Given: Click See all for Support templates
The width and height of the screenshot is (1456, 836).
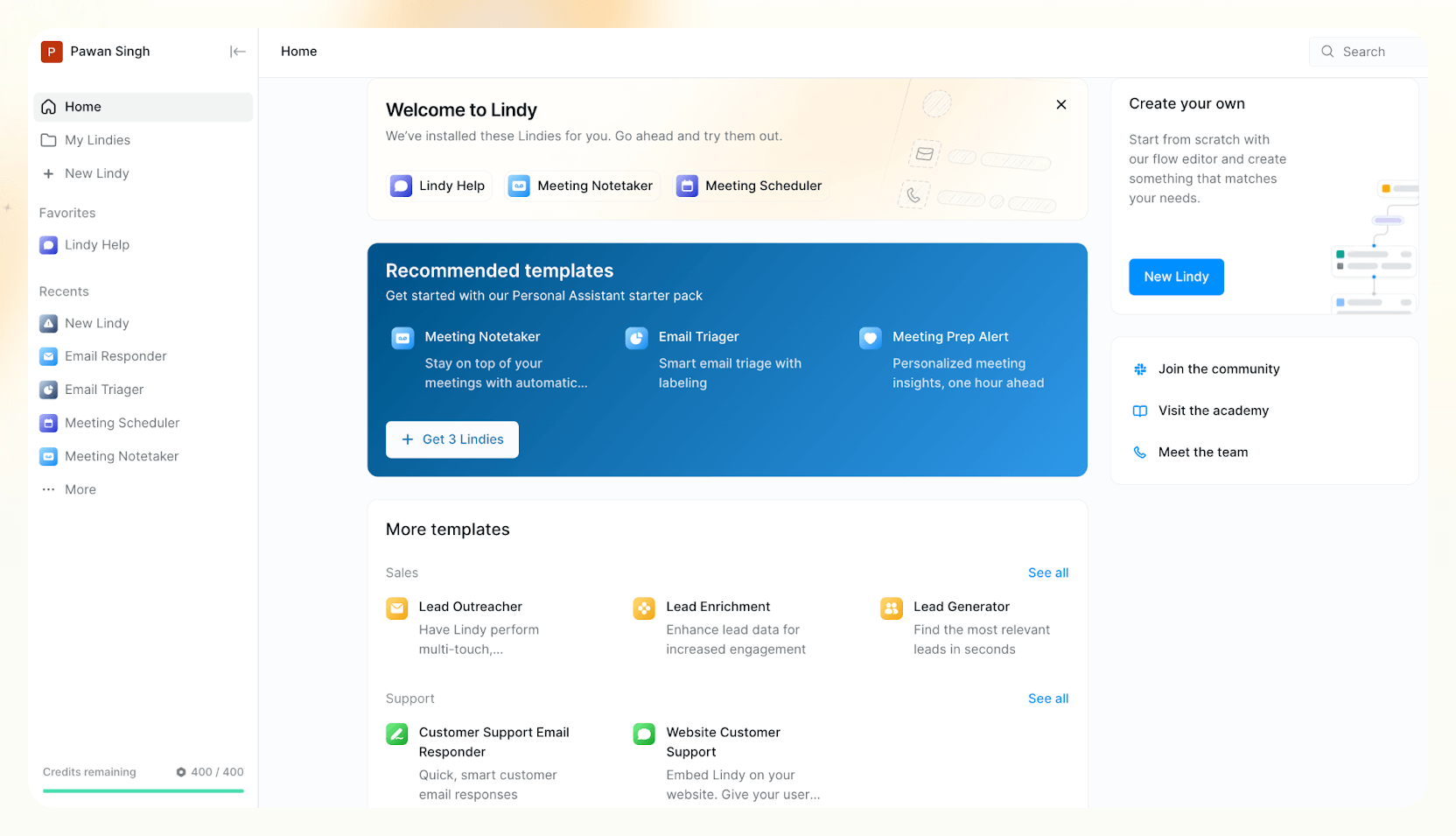Looking at the screenshot, I should pyautogui.click(x=1048, y=699).
